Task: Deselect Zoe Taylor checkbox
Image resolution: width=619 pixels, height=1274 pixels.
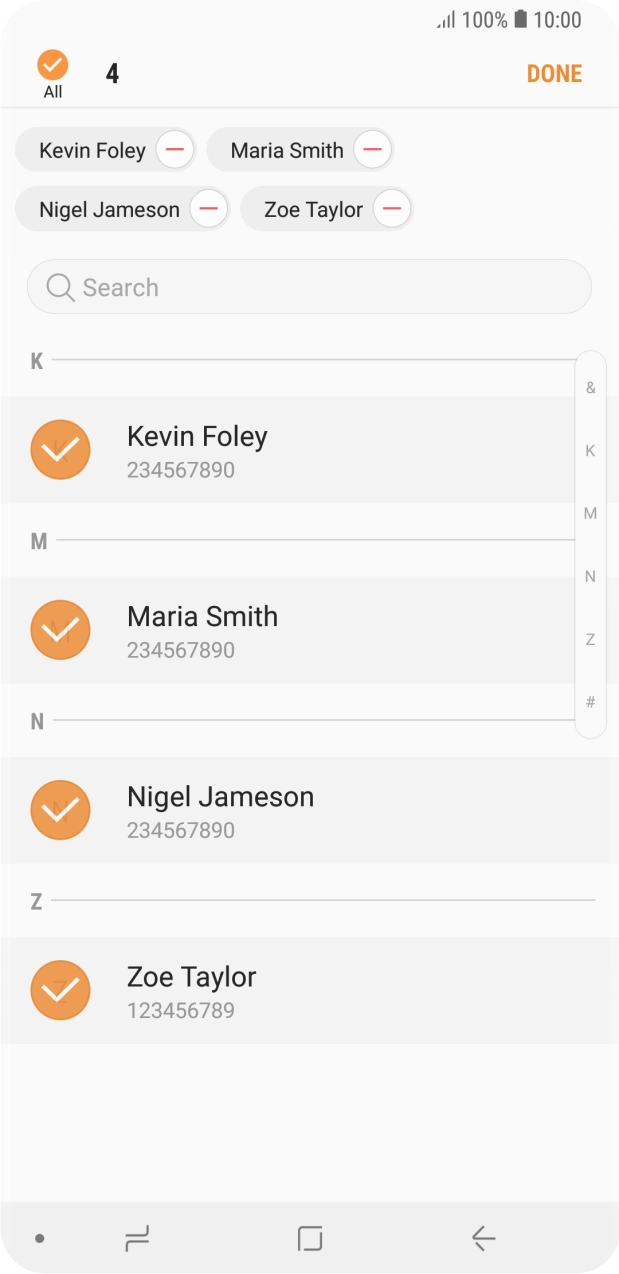Action: tap(61, 990)
